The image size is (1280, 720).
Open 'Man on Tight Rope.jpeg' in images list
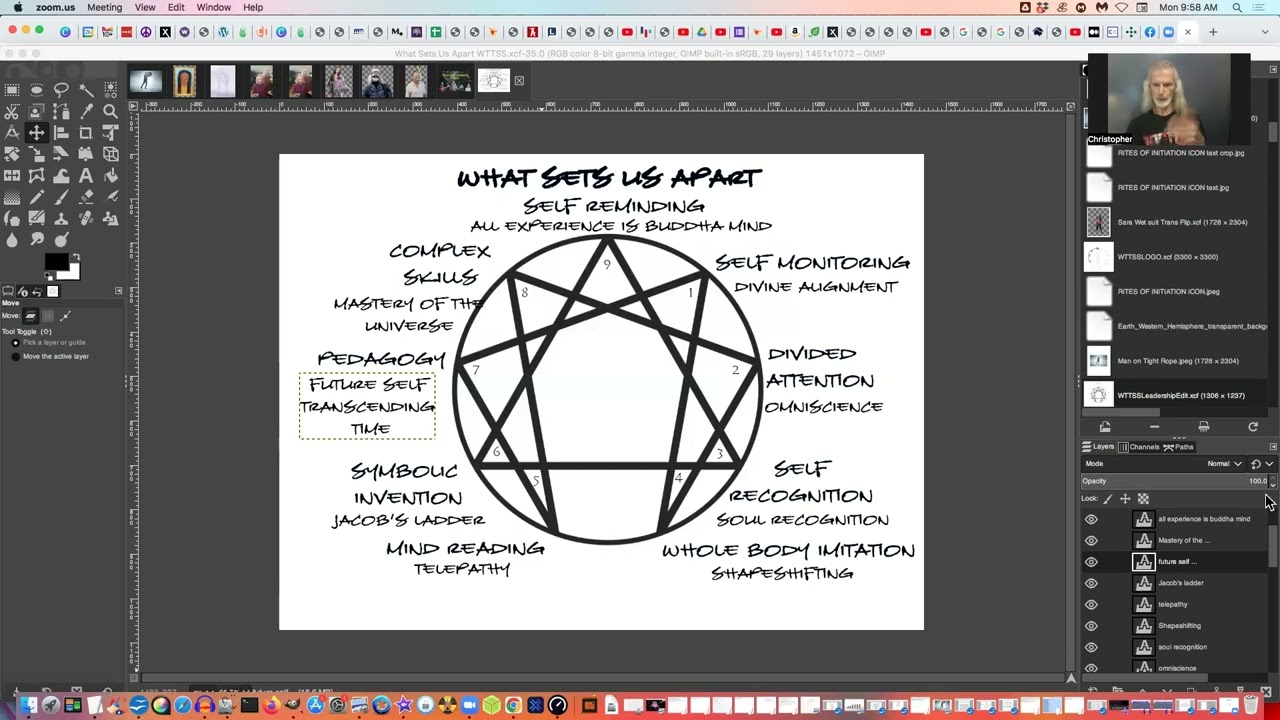pos(1178,361)
